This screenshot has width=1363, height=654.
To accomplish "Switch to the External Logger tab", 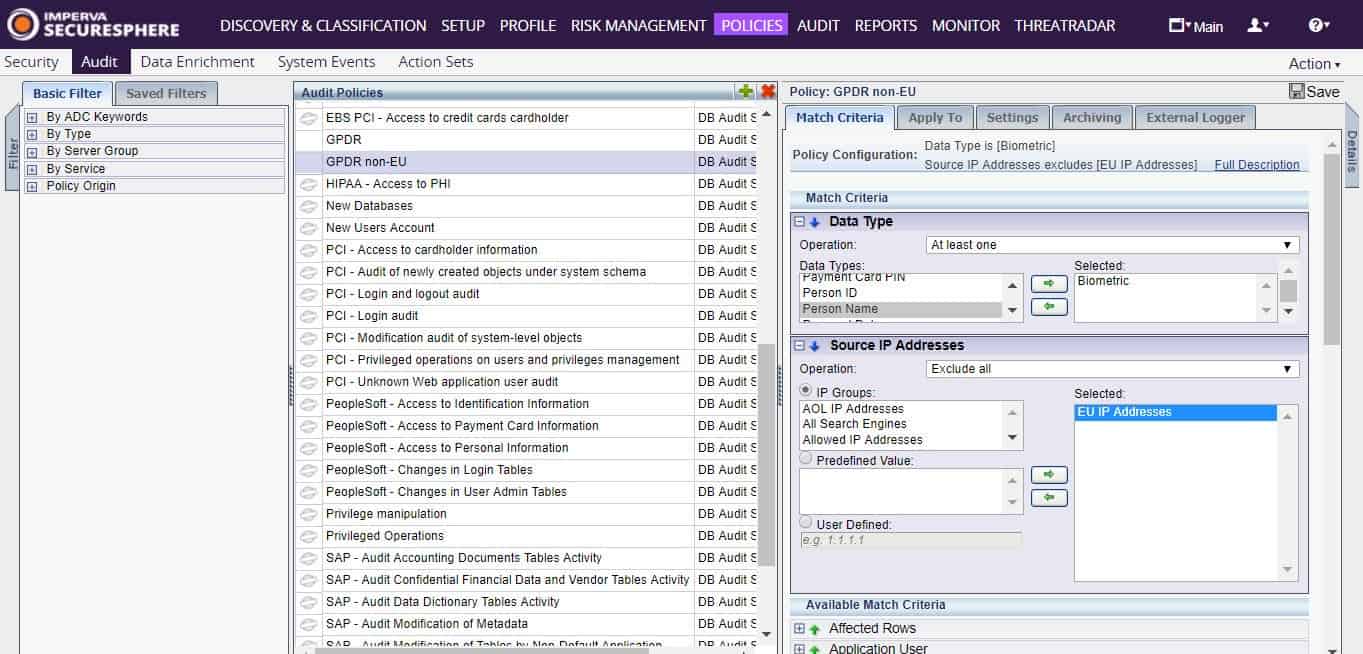I will pos(1195,117).
